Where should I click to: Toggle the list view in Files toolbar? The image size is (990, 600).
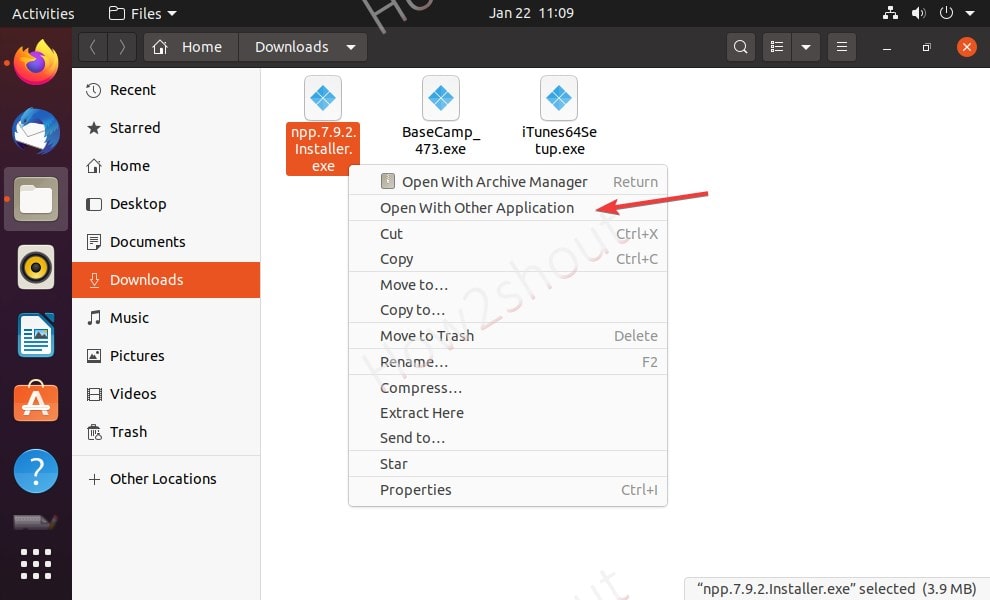click(776, 46)
